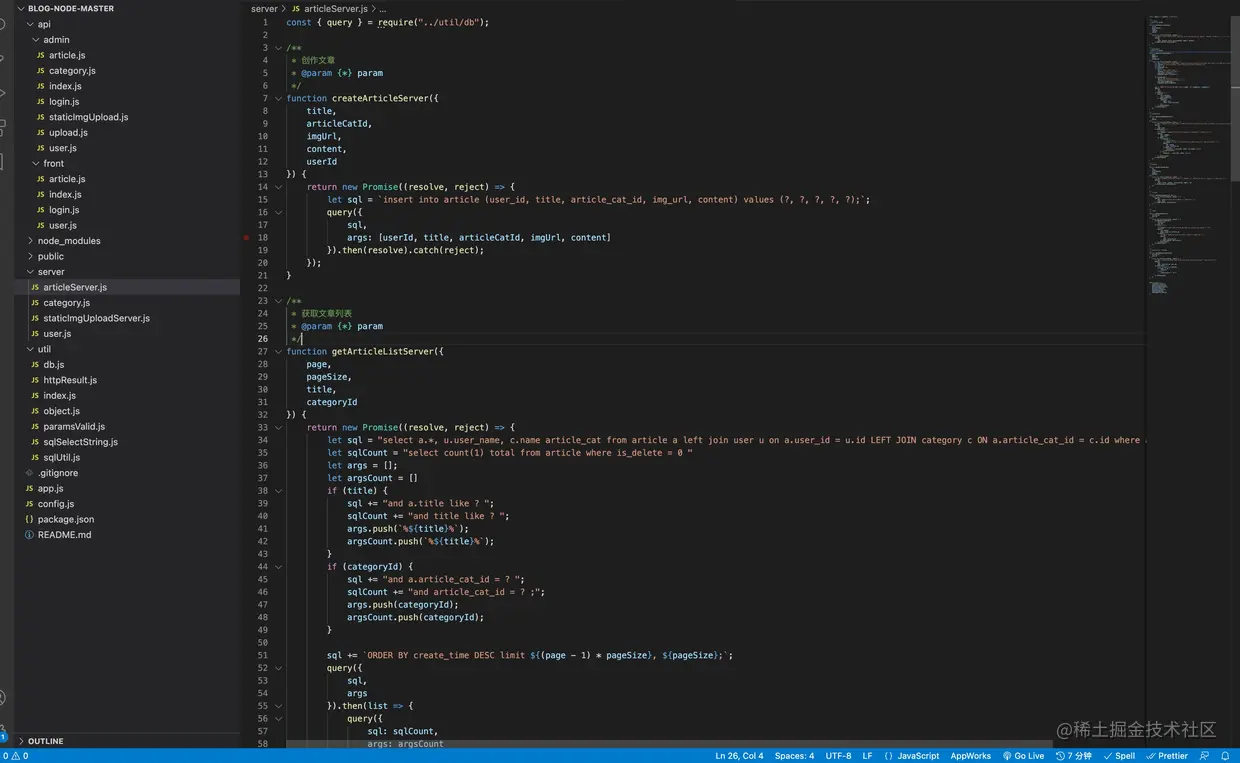Expand the OUTLINE panel
The width and height of the screenshot is (1240, 763).
click(45, 741)
